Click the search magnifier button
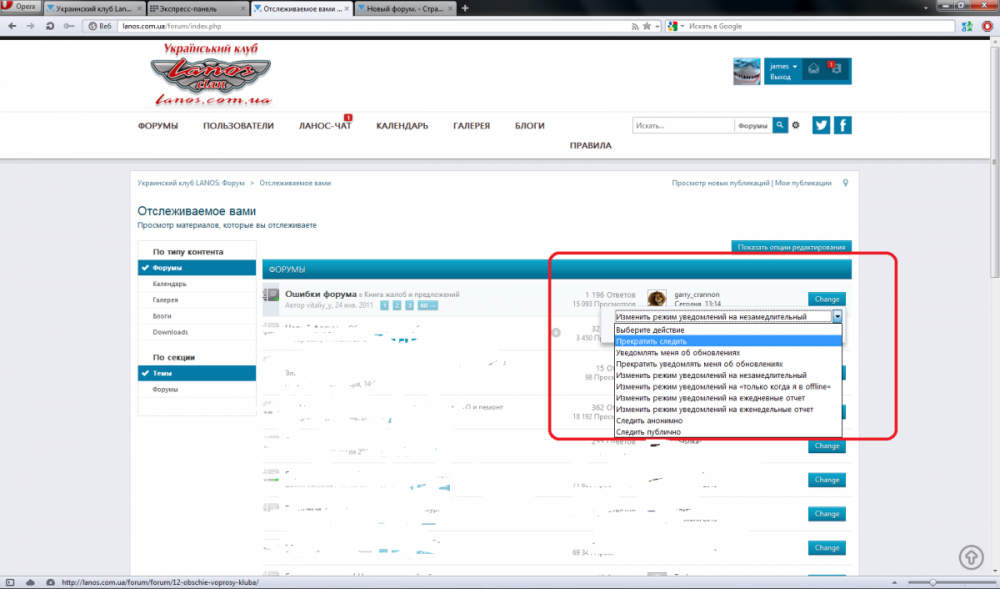Image resolution: width=1000 pixels, height=589 pixels. click(x=779, y=126)
